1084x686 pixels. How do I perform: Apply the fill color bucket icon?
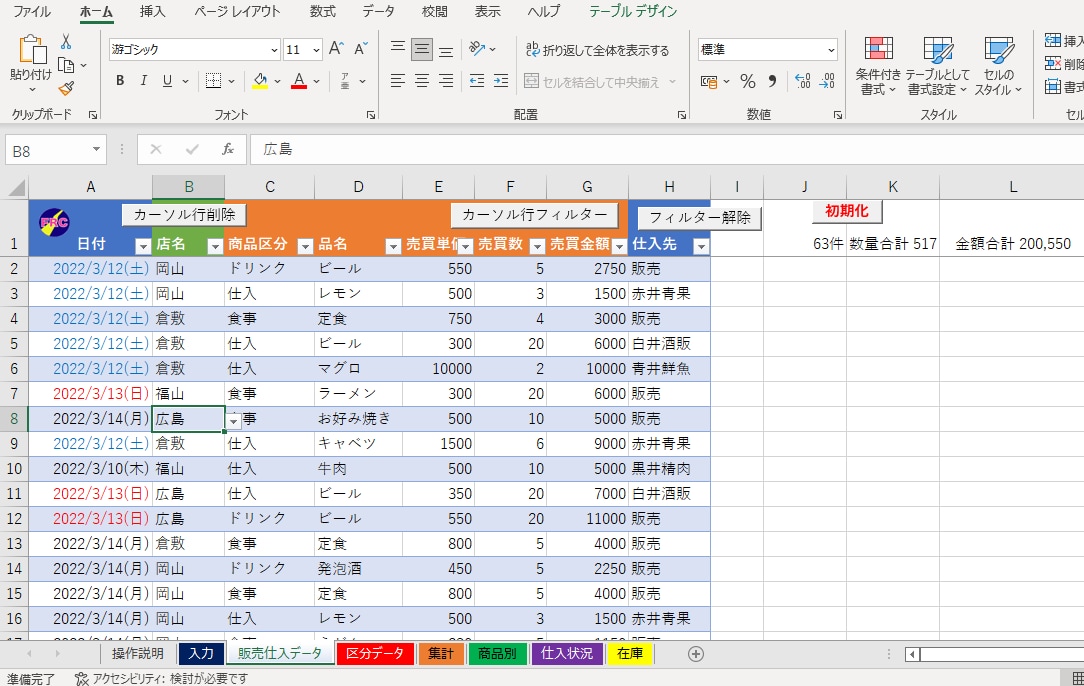(260, 81)
